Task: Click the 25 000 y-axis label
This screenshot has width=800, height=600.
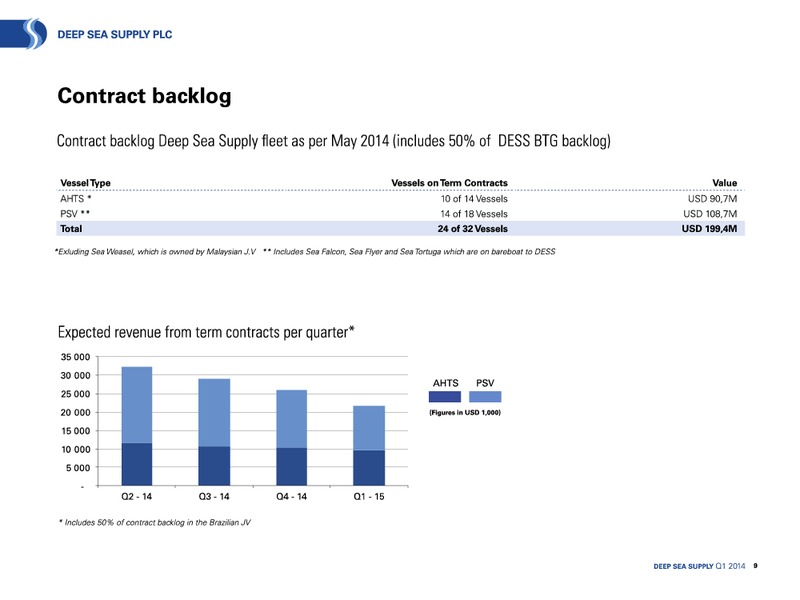Action: (x=76, y=394)
